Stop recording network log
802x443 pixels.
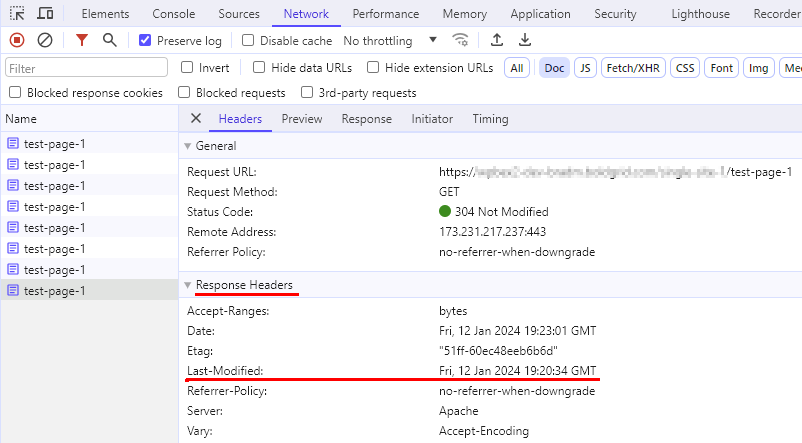(x=17, y=40)
